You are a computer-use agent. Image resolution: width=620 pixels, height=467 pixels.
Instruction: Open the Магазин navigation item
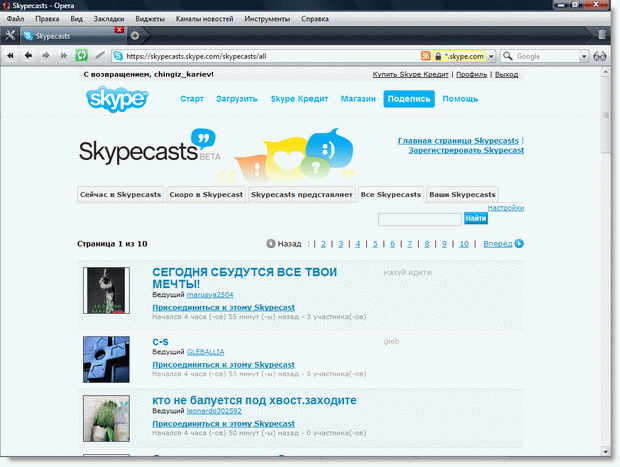(358, 99)
